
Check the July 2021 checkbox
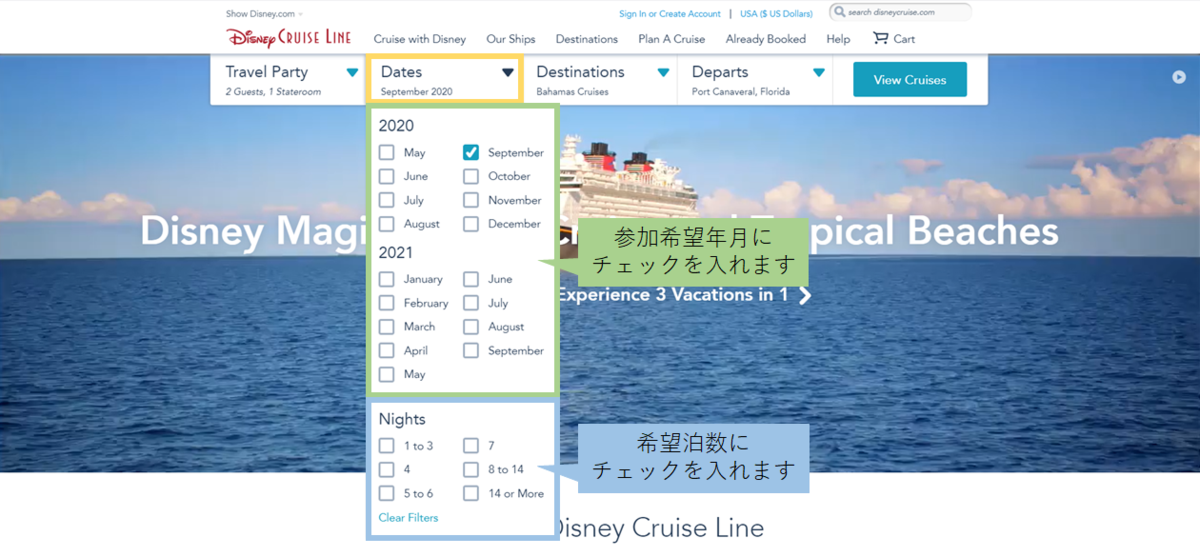[470, 303]
